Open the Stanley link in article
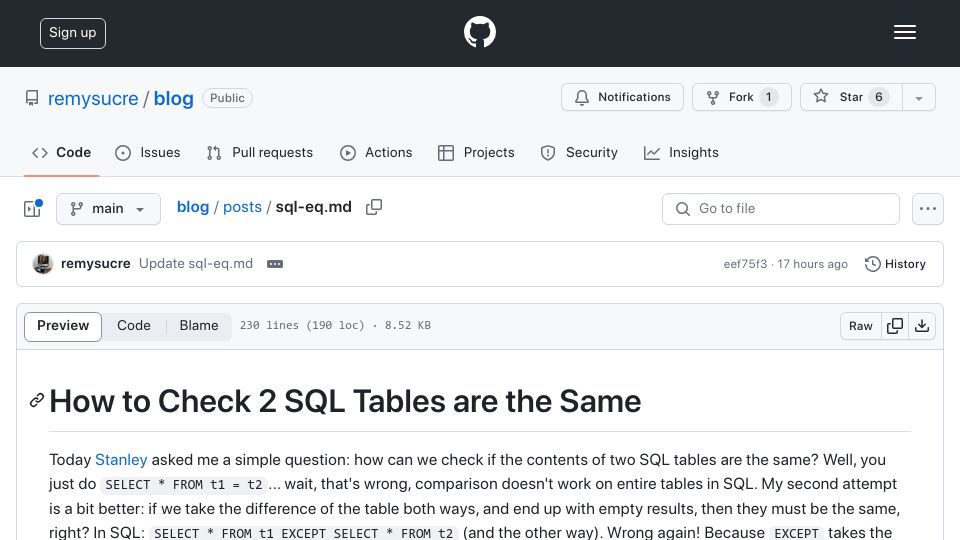Viewport: 960px width, 540px height. pos(121,460)
